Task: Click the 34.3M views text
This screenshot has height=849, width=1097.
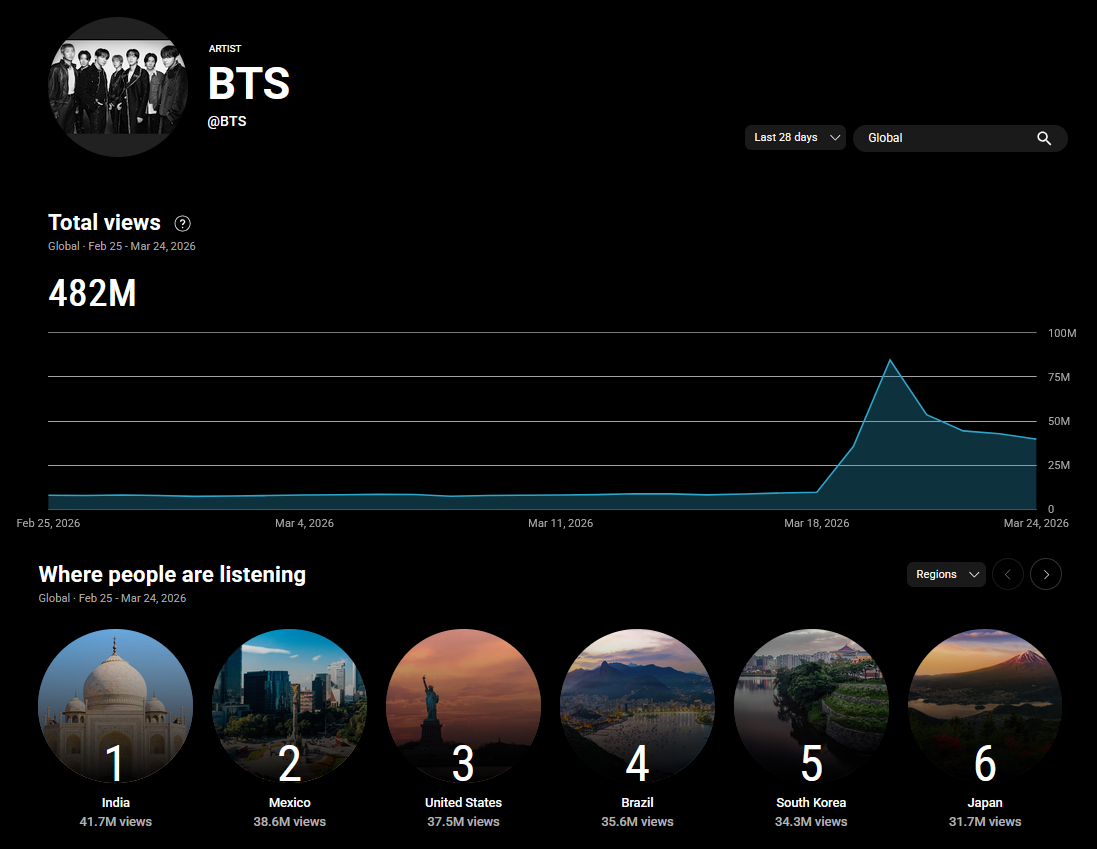Action: click(x=811, y=822)
